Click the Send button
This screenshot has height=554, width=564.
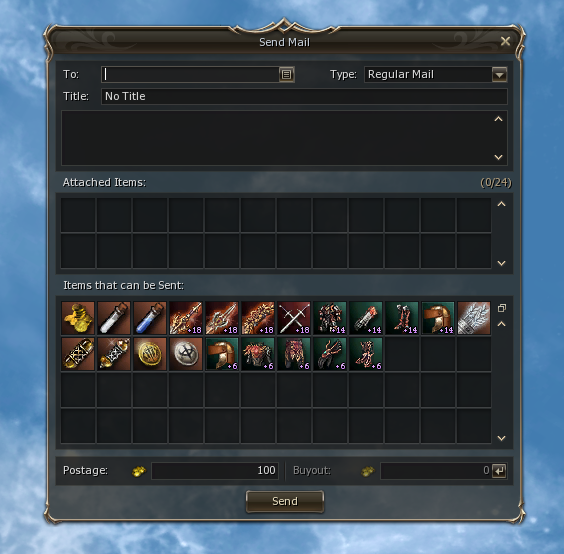point(285,501)
